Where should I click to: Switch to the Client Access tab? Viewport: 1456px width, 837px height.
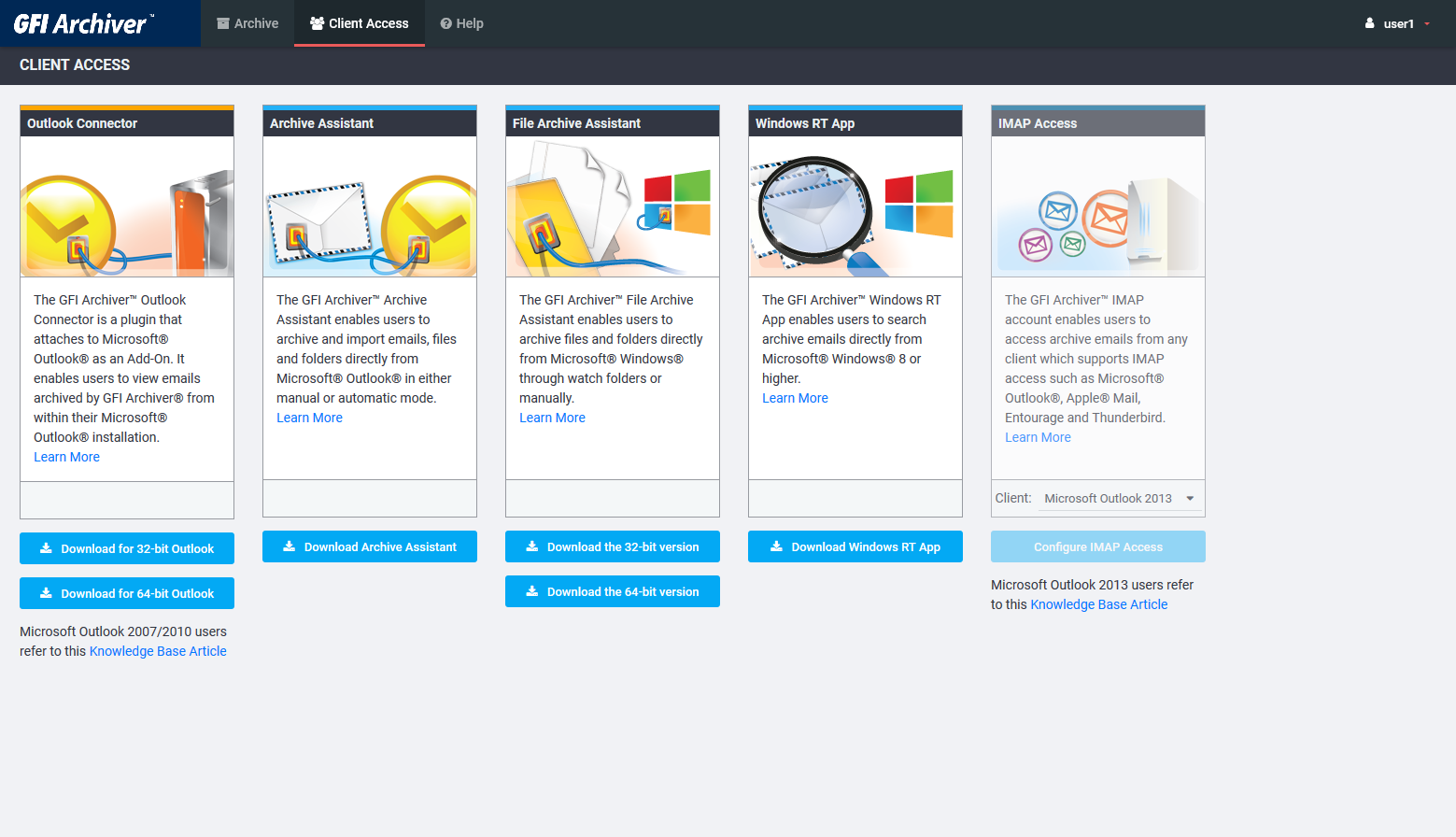pos(360,23)
